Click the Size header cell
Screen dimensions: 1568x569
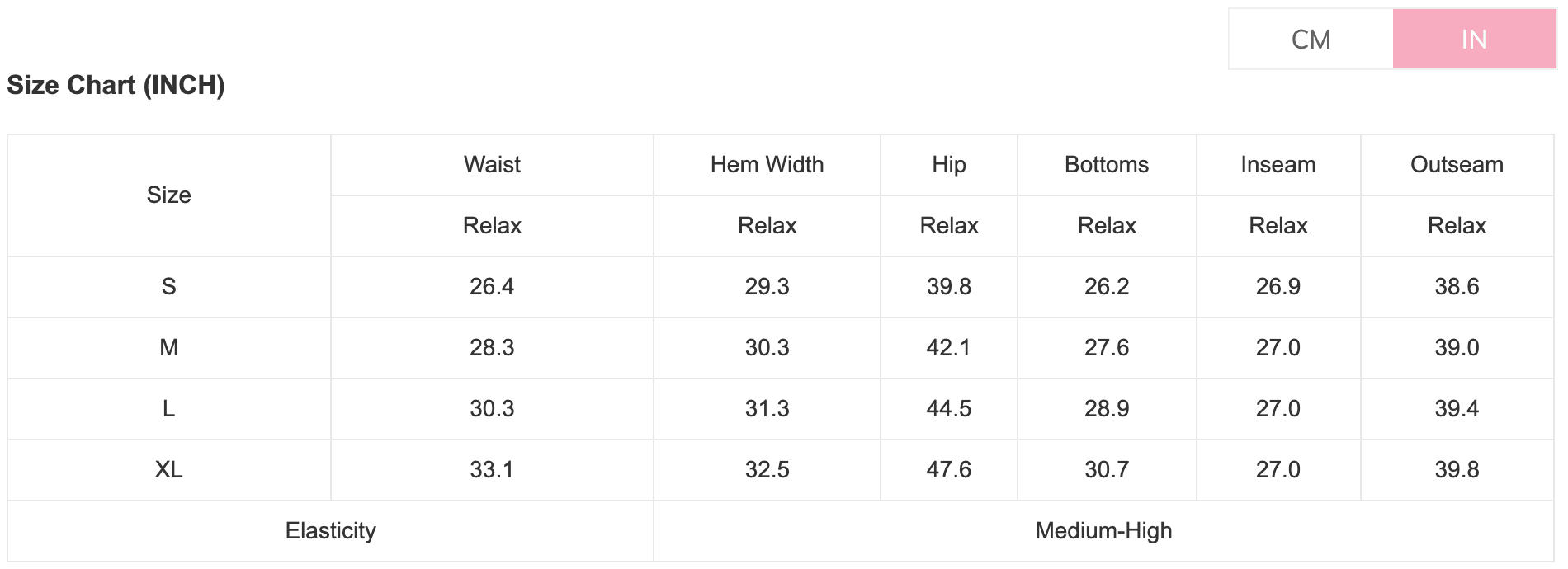(x=168, y=195)
